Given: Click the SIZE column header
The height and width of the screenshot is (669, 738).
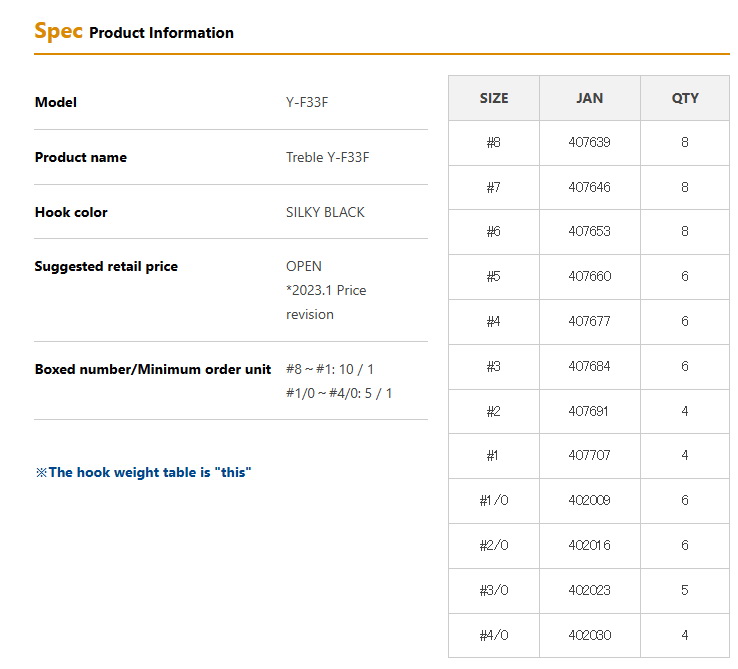Looking at the screenshot, I should [494, 98].
